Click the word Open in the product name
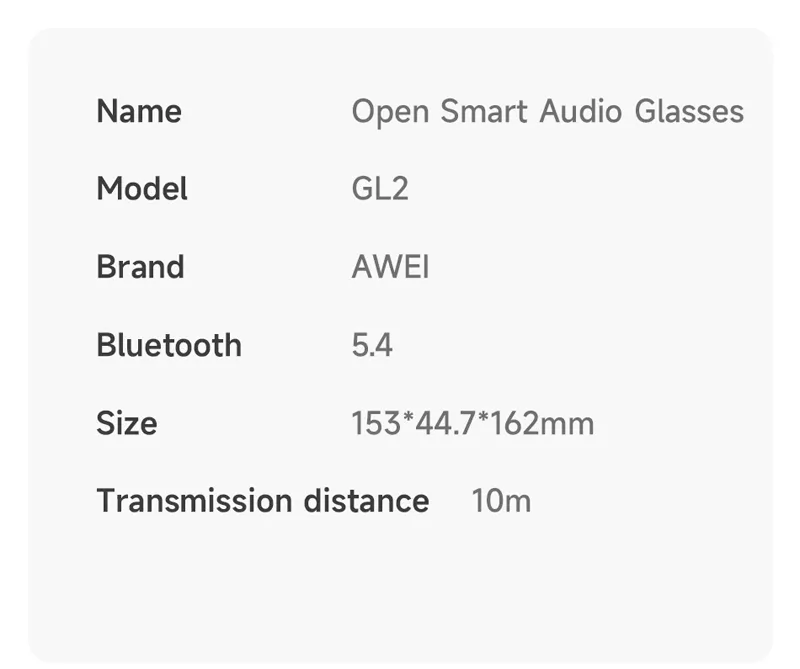This screenshot has width=800, height=669. point(390,112)
